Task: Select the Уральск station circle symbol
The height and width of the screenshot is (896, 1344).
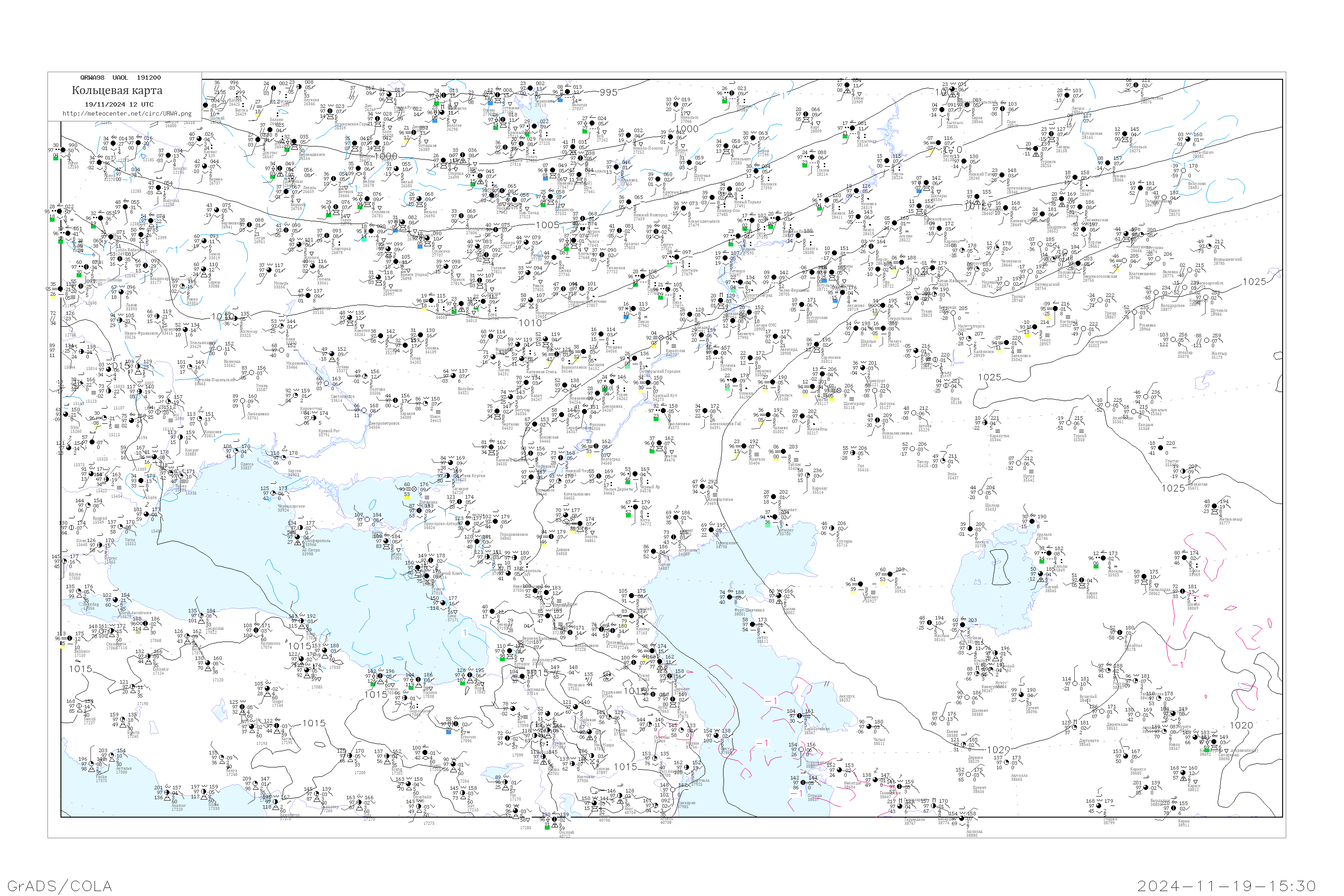Action: pos(773,382)
